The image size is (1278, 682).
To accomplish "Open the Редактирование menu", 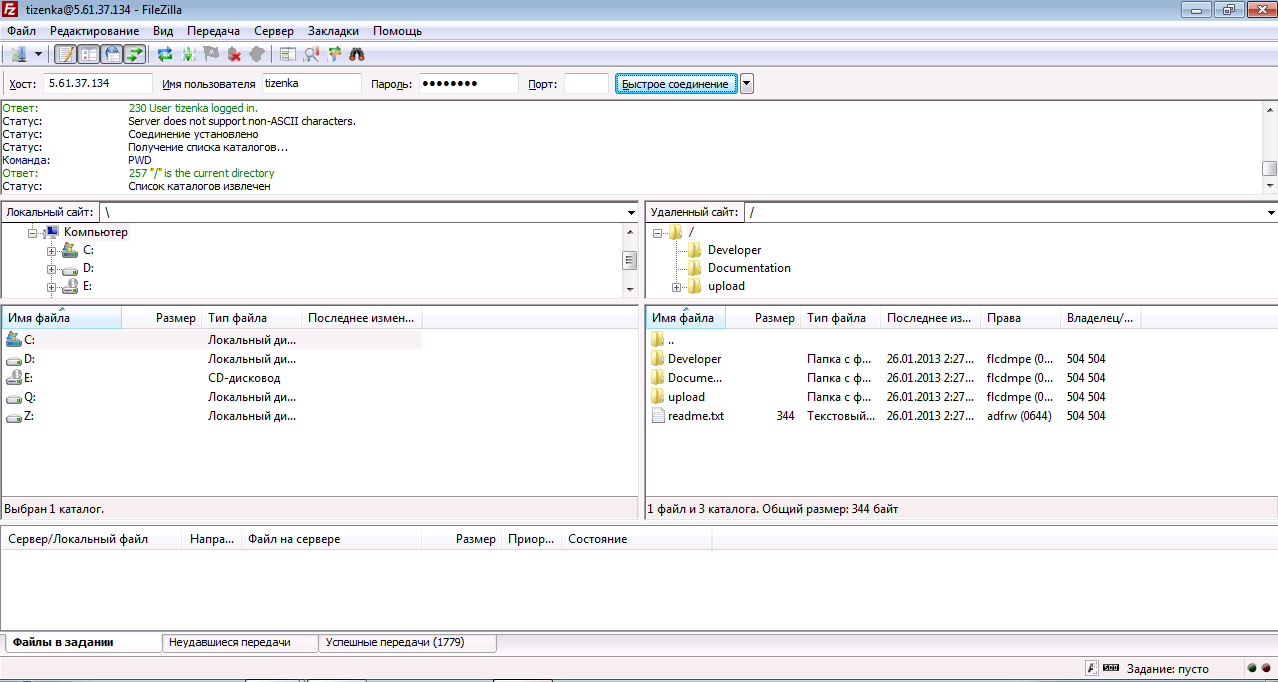I will pos(95,31).
